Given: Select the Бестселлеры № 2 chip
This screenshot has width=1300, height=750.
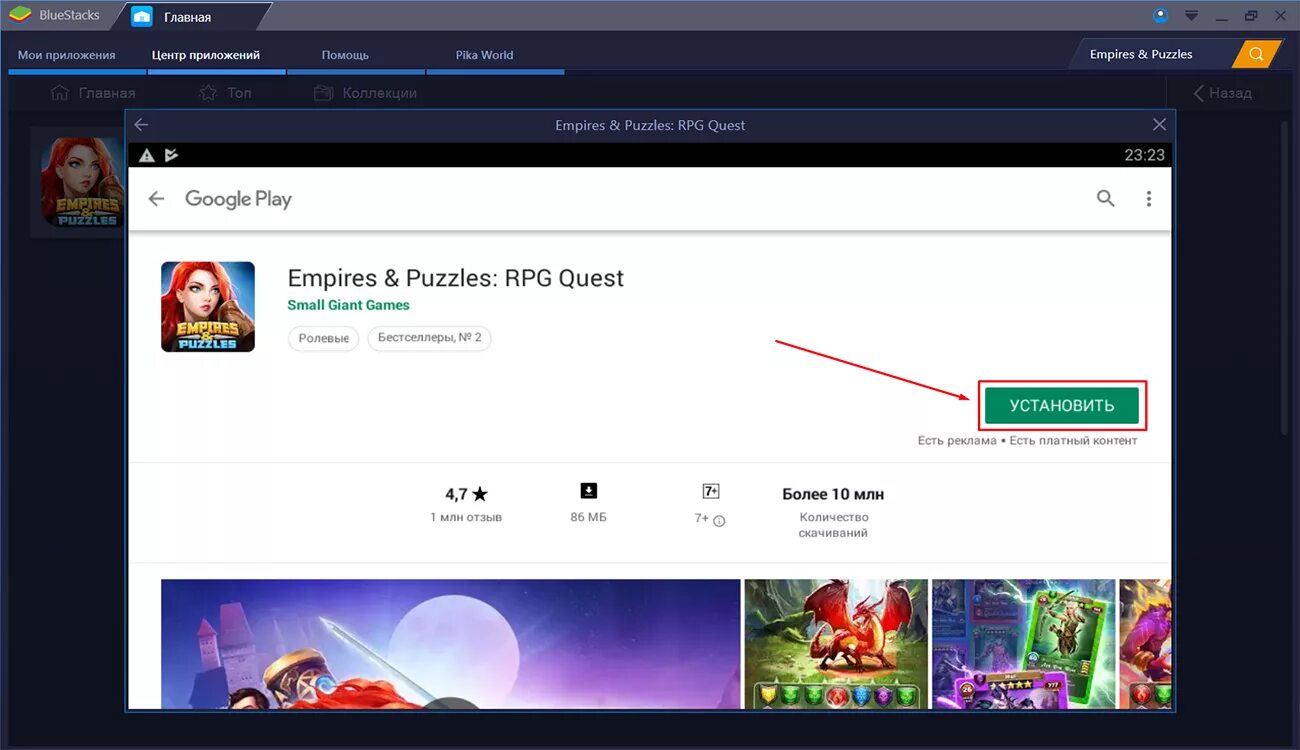Looking at the screenshot, I should 429,338.
